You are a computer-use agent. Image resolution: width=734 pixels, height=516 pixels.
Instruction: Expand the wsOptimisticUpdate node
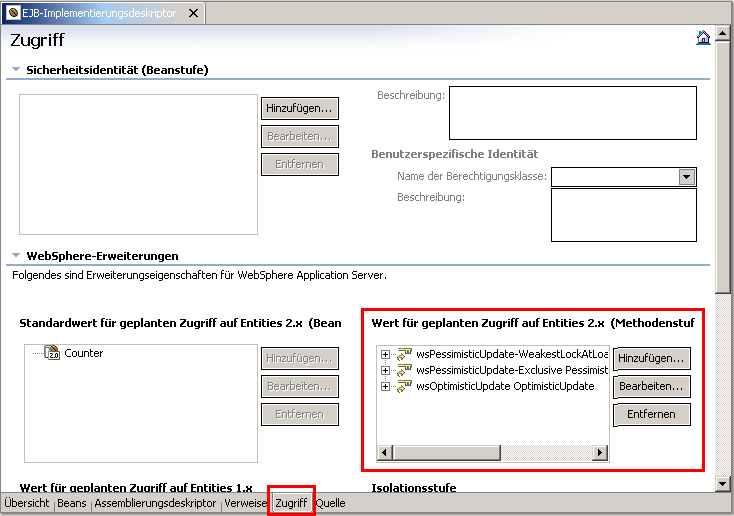click(385, 386)
